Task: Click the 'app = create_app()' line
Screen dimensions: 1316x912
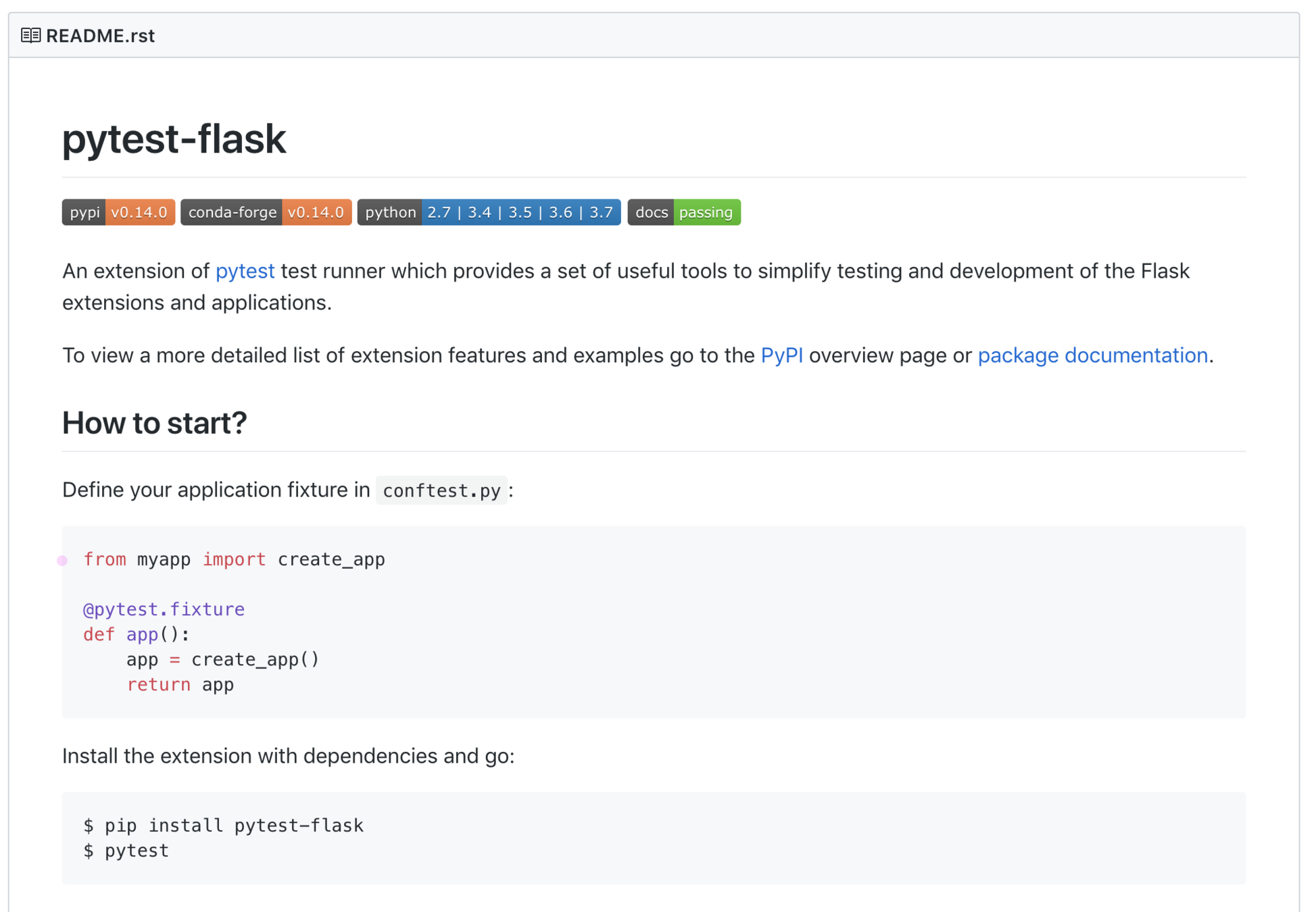Action: coord(222,659)
